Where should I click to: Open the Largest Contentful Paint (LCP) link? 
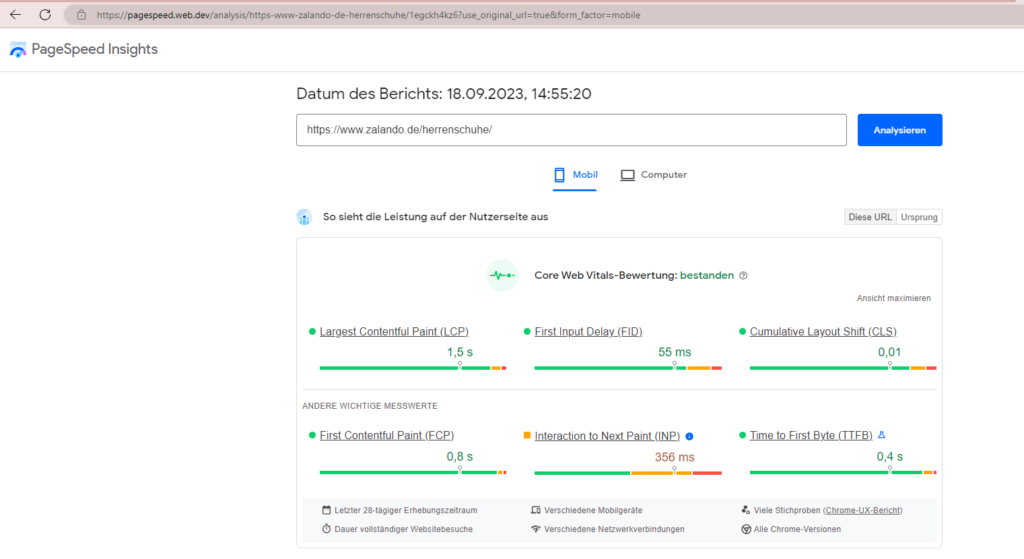point(394,332)
